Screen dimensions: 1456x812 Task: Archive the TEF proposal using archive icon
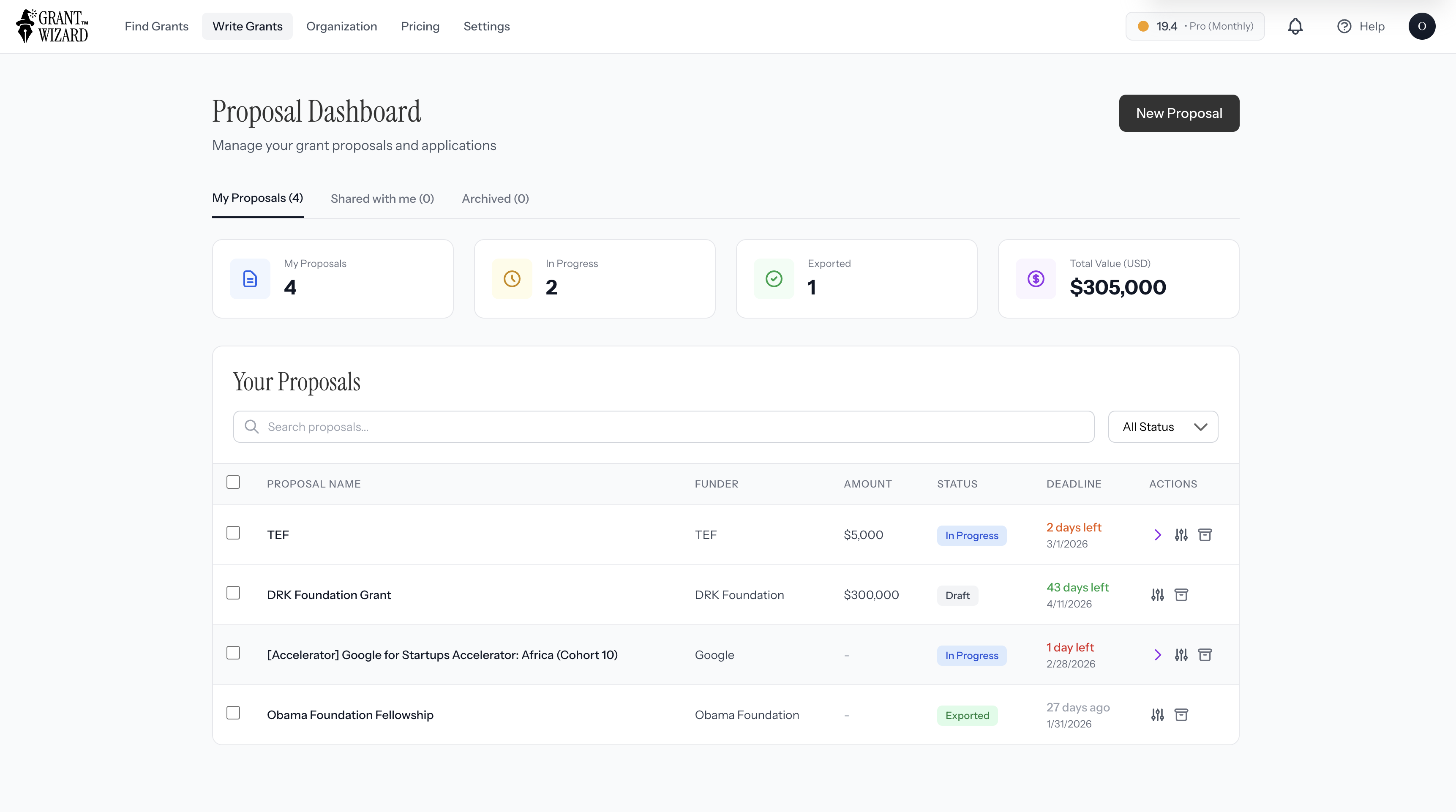pyautogui.click(x=1205, y=534)
